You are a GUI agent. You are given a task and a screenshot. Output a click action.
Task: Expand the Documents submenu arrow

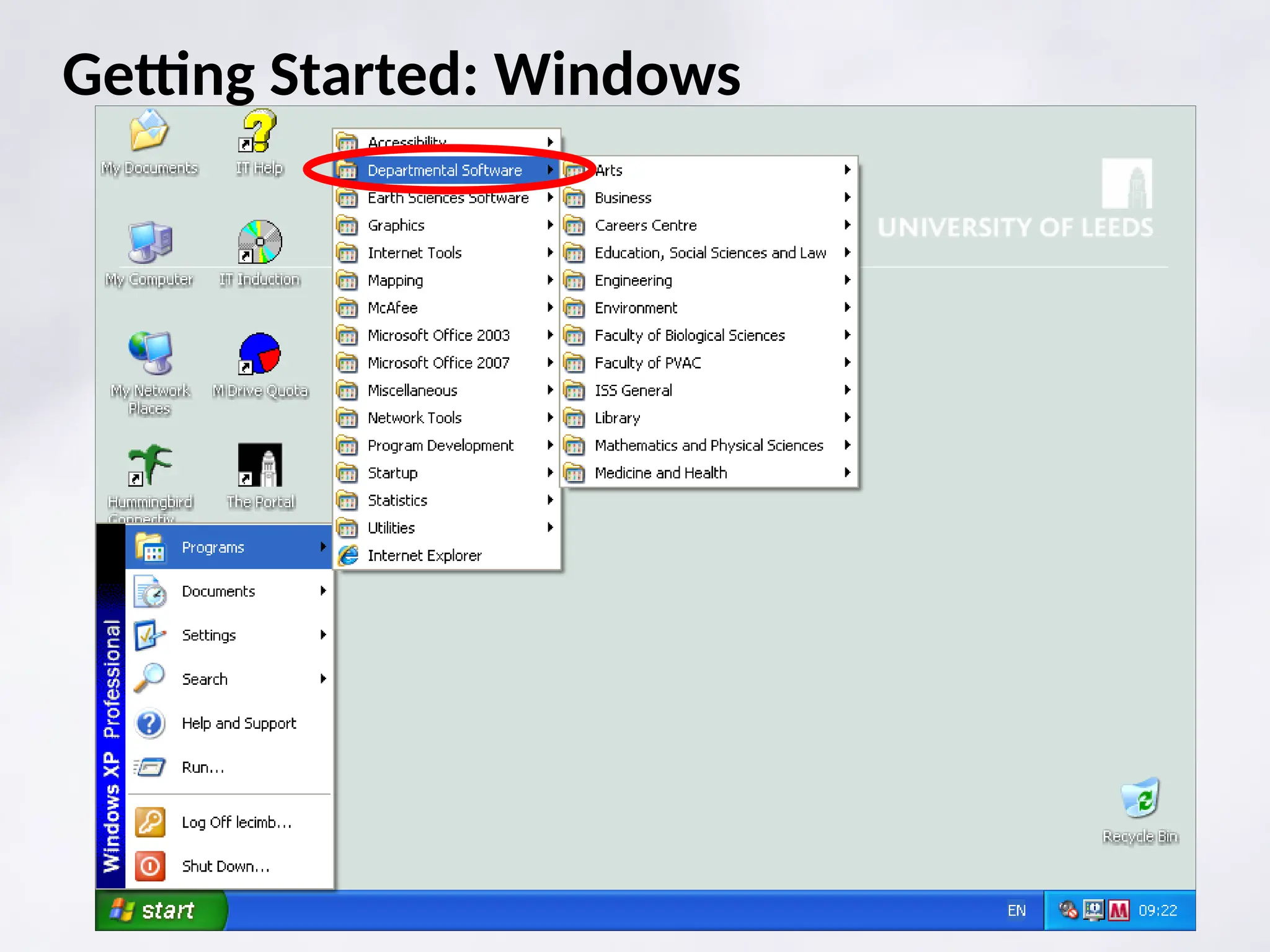click(x=323, y=591)
